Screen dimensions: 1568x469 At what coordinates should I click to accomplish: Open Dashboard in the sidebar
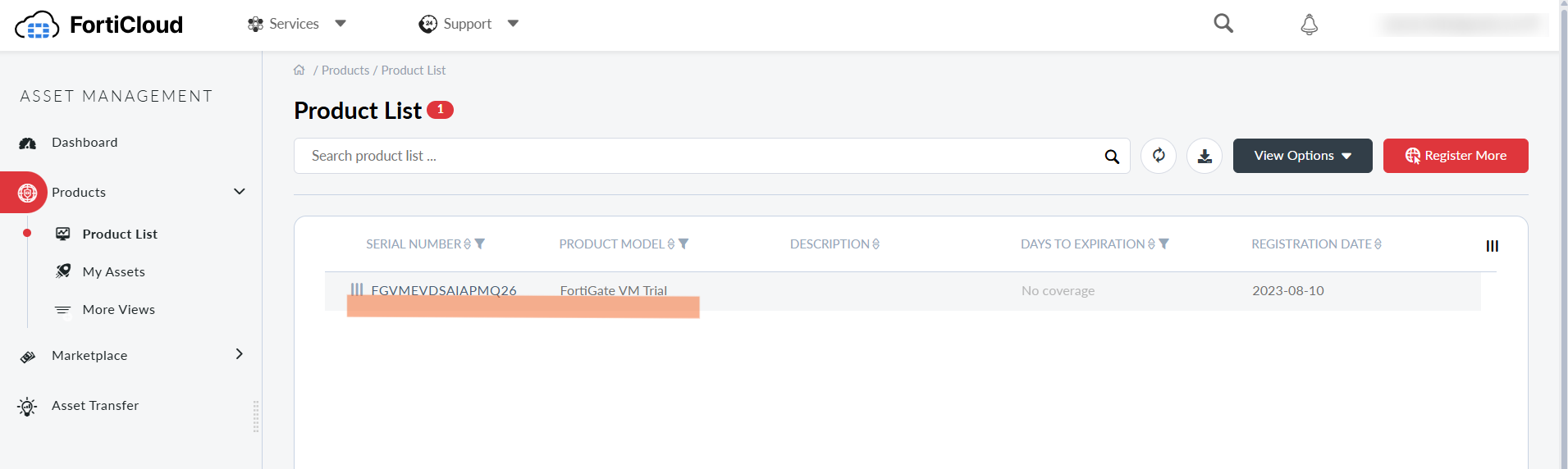pyautogui.click(x=85, y=143)
